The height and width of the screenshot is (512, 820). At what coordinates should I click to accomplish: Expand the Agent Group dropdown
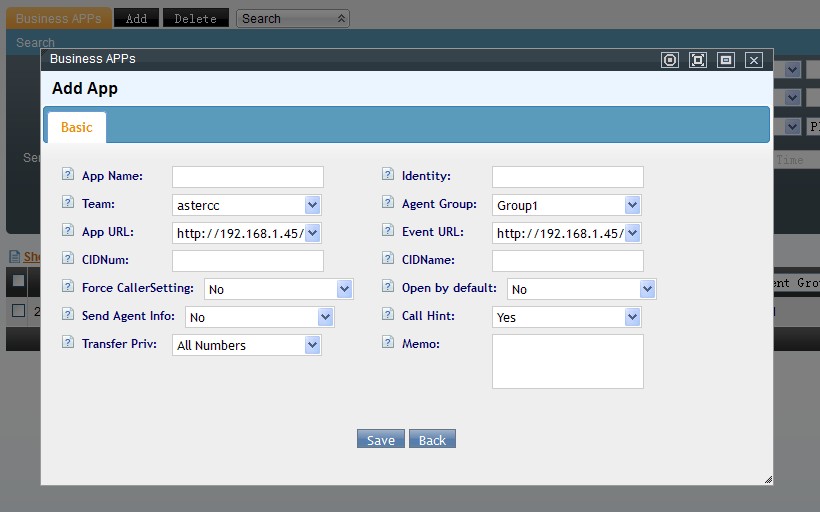pos(566,205)
